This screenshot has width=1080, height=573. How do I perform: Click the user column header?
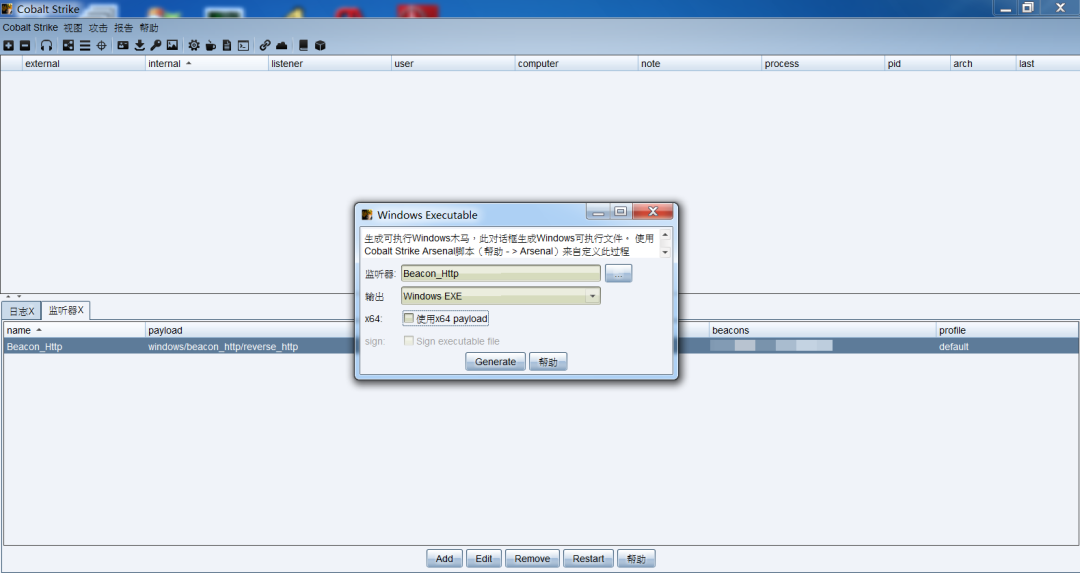click(x=453, y=63)
